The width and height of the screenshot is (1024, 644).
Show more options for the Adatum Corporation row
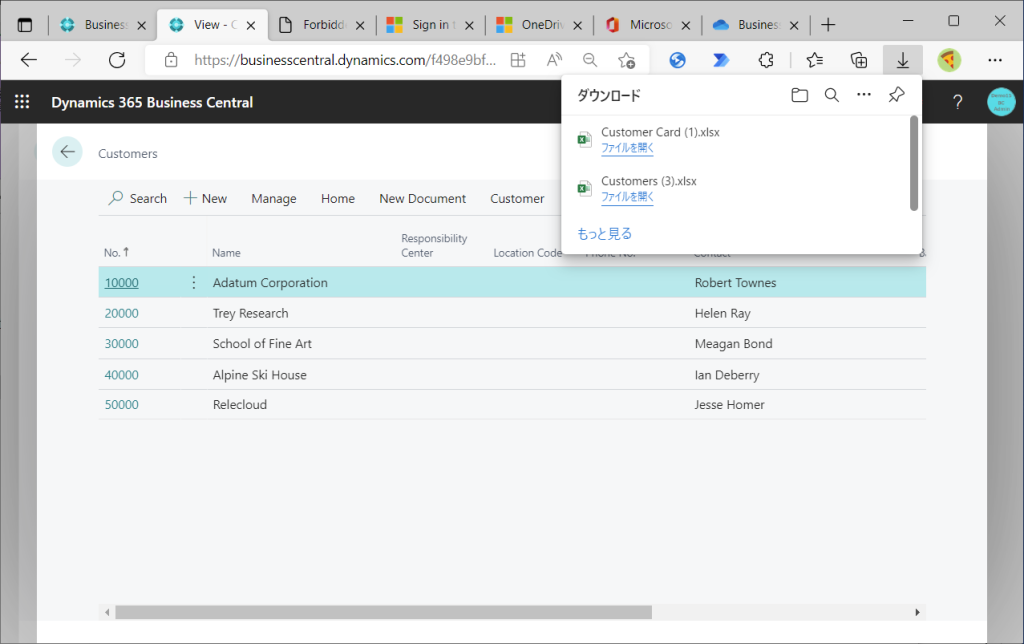click(x=193, y=282)
